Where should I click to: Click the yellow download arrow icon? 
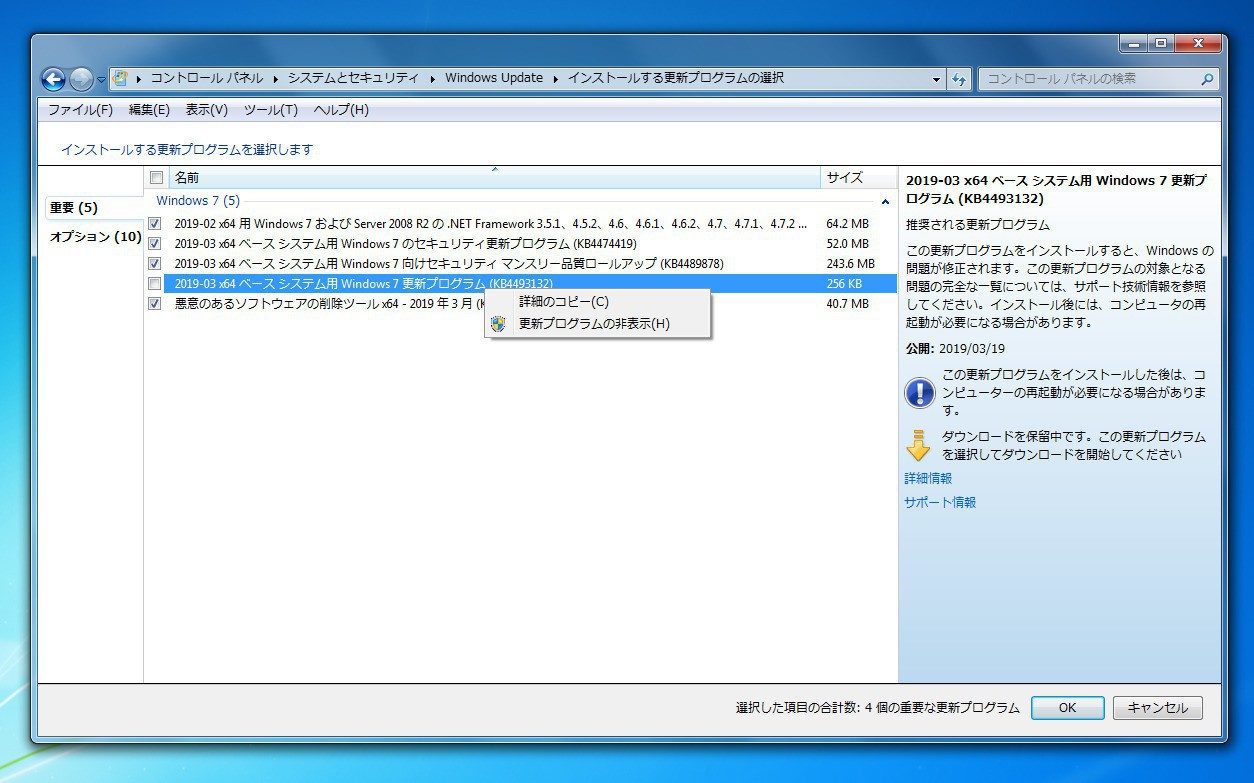coord(918,446)
